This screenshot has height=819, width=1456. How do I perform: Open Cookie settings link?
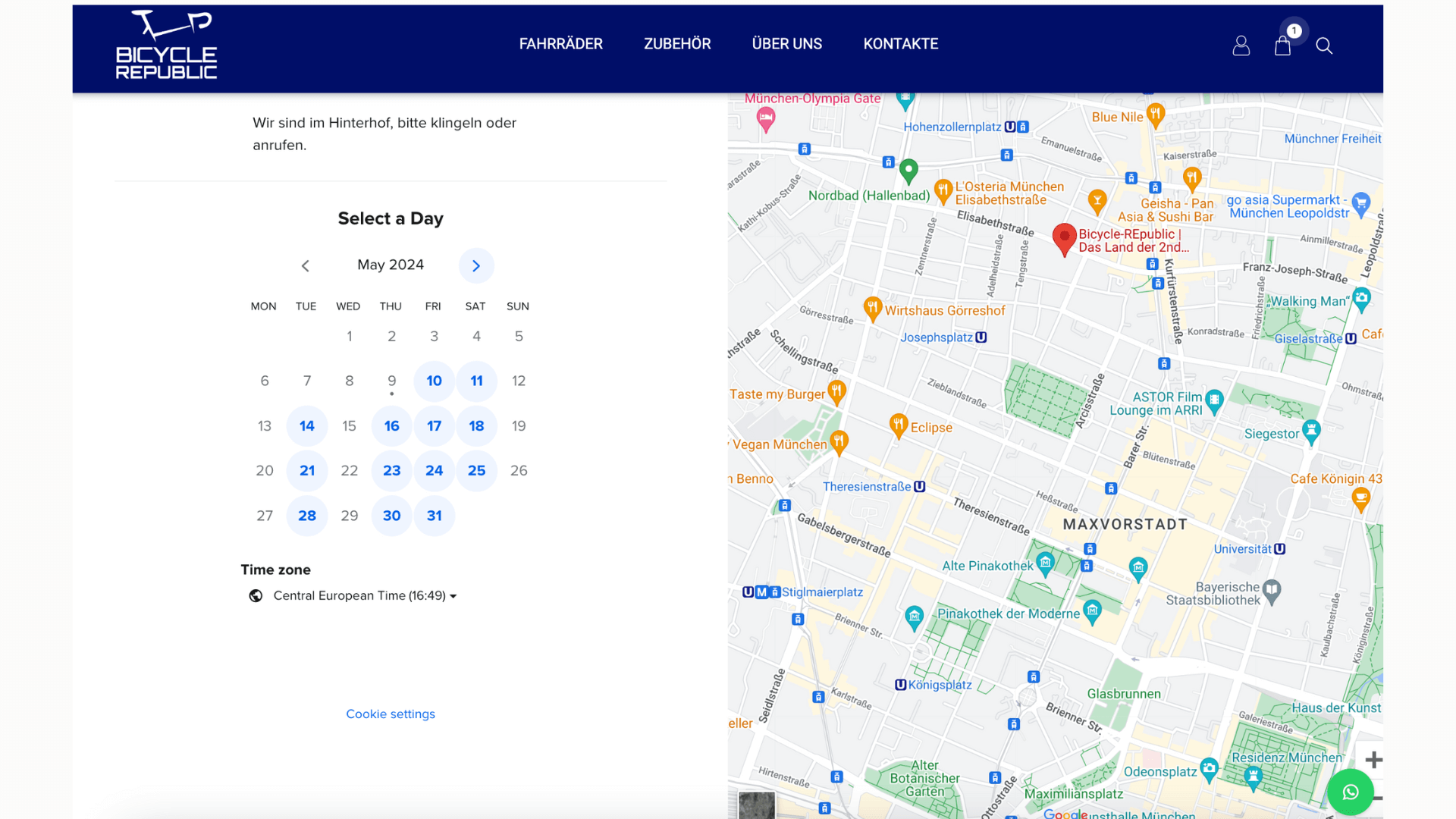click(x=391, y=714)
